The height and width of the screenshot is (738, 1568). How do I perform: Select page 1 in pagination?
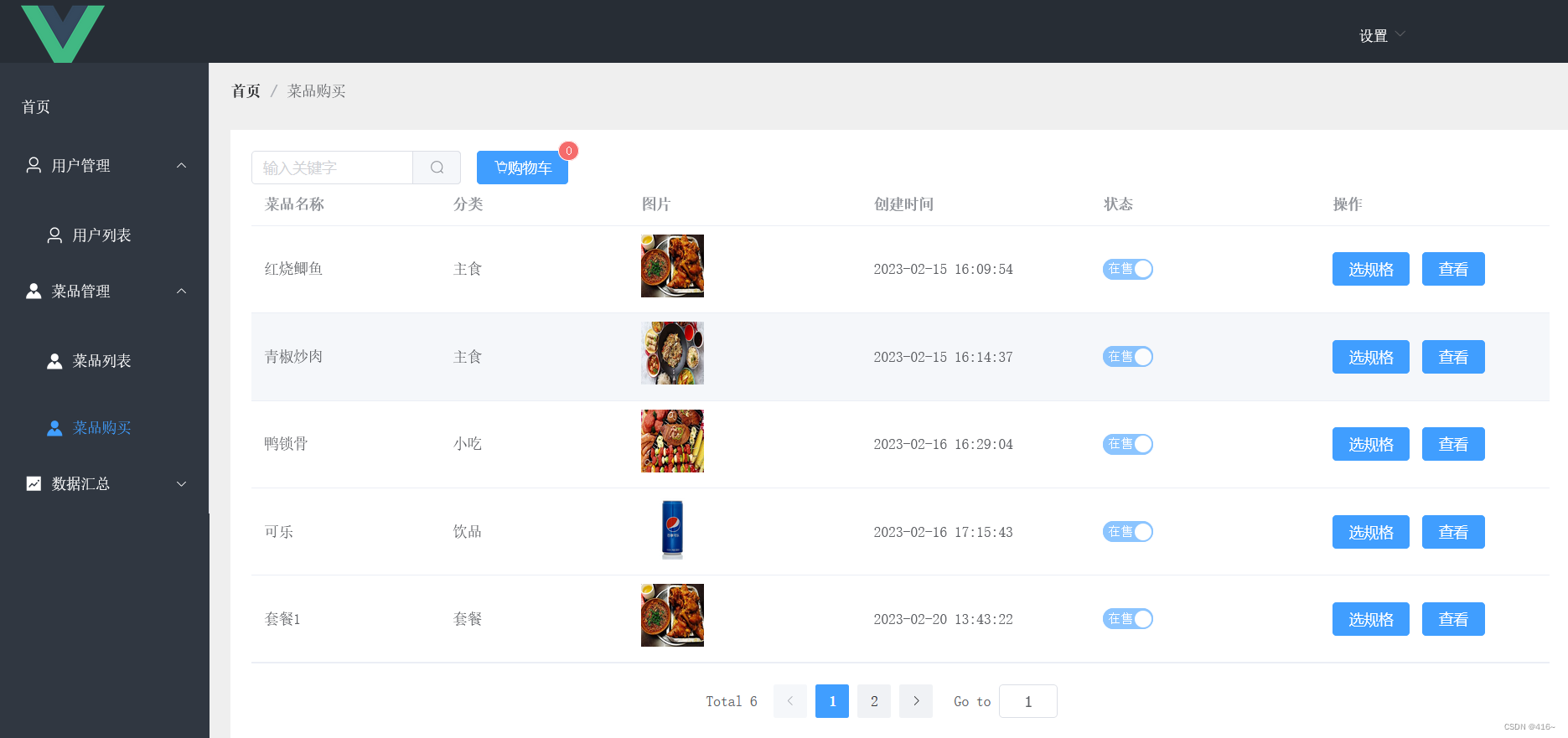(832, 701)
